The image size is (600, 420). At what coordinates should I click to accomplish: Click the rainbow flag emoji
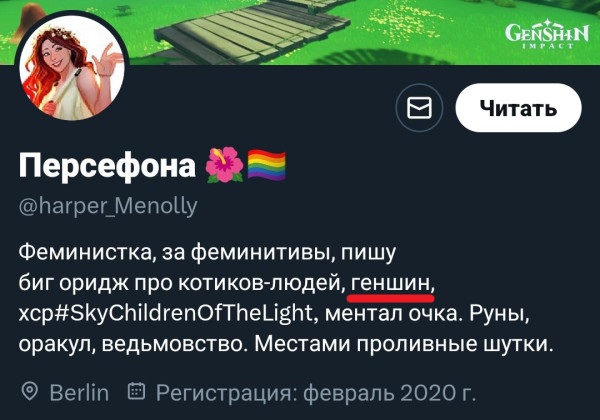(x=267, y=165)
